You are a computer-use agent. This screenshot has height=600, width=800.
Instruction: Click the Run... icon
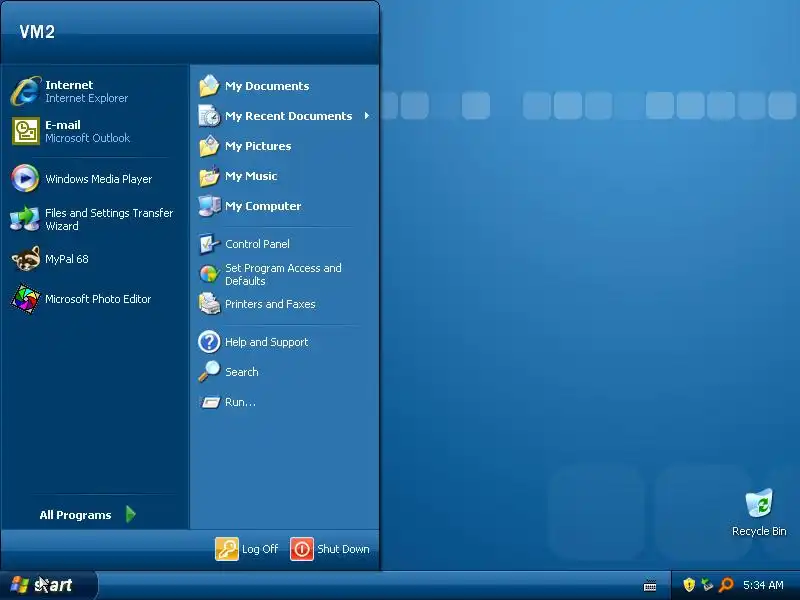click(x=210, y=403)
